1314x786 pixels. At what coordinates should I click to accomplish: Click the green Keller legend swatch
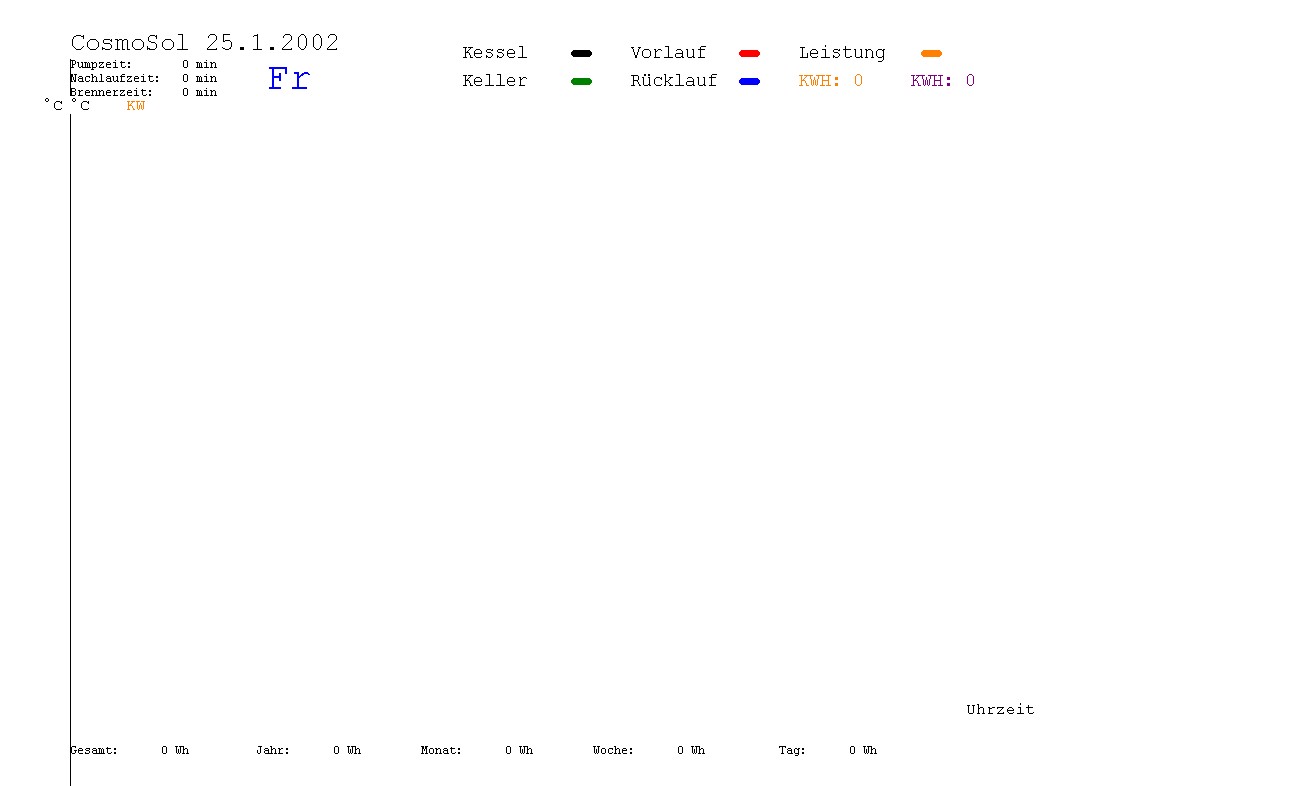pos(581,81)
